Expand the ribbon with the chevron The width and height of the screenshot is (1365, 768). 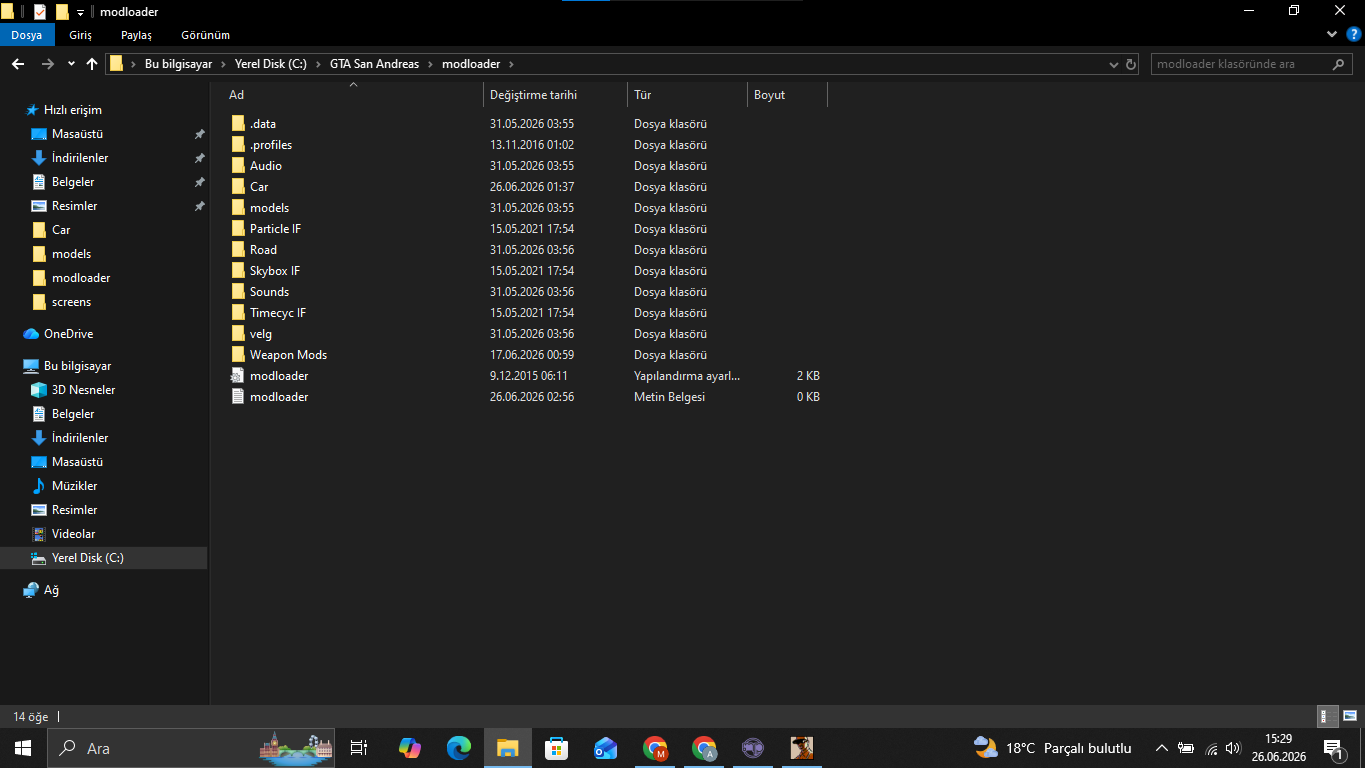point(1331,34)
